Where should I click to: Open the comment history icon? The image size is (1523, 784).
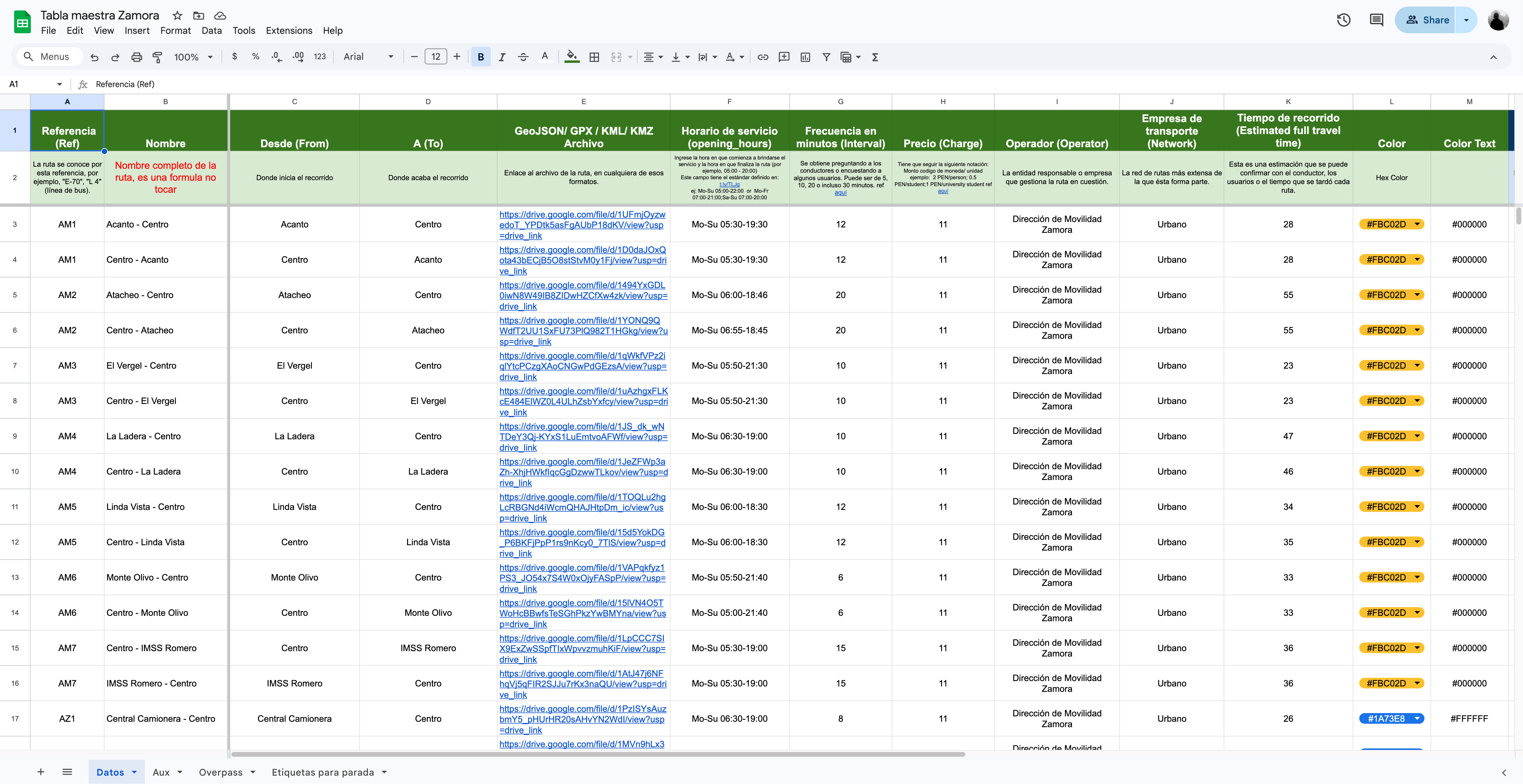(1376, 19)
